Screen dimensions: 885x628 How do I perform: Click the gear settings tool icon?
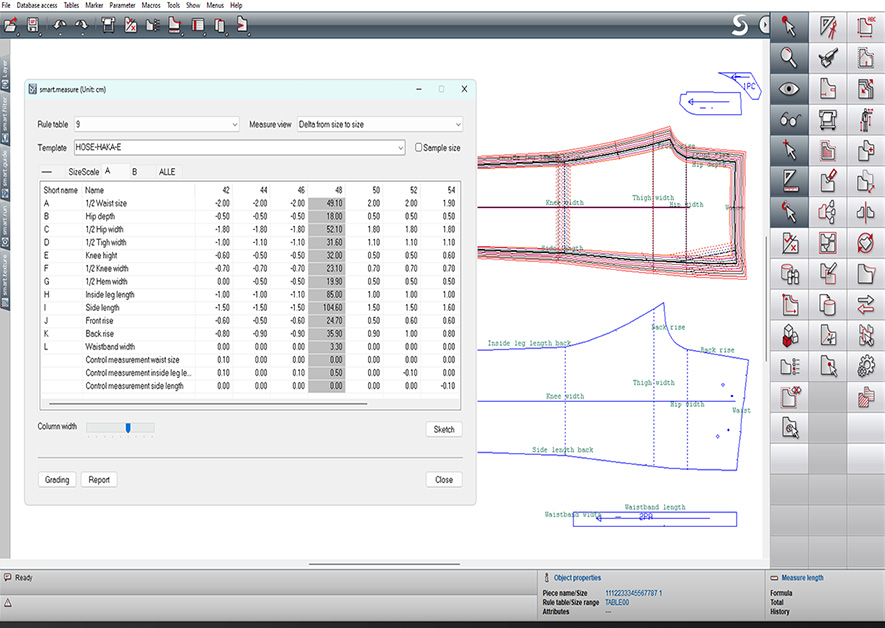[865, 366]
